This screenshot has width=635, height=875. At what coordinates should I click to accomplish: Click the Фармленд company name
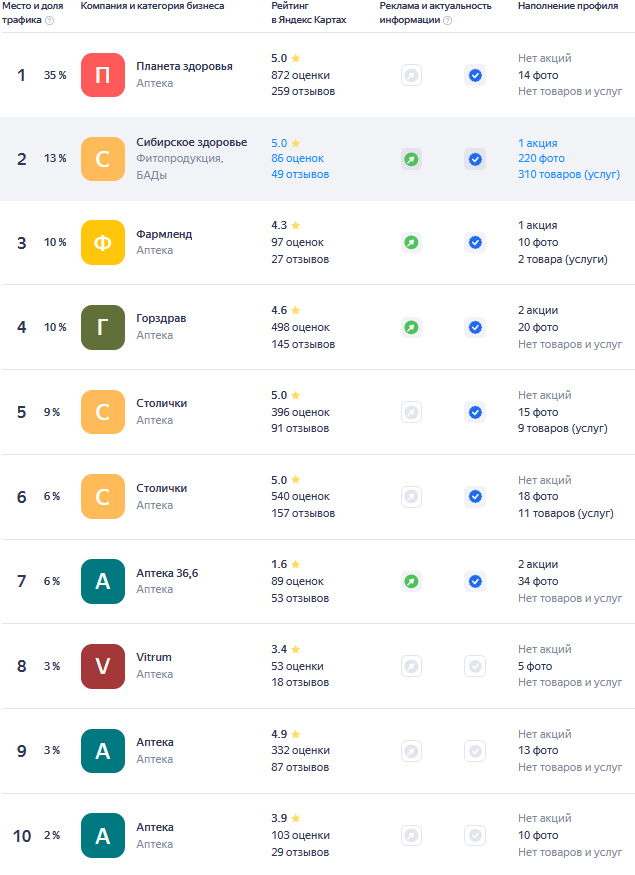164,234
